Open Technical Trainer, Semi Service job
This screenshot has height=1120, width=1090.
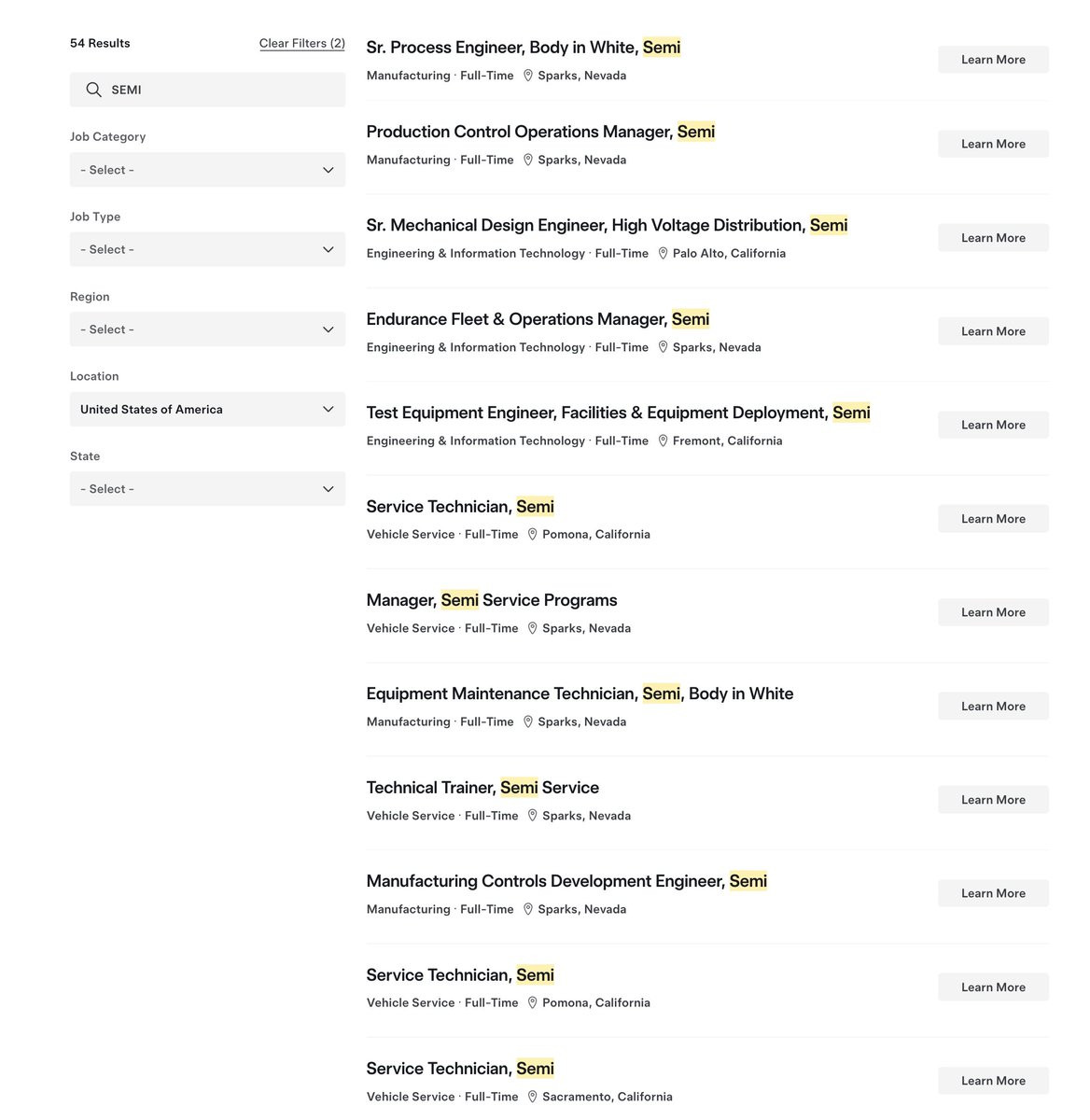[x=482, y=788]
